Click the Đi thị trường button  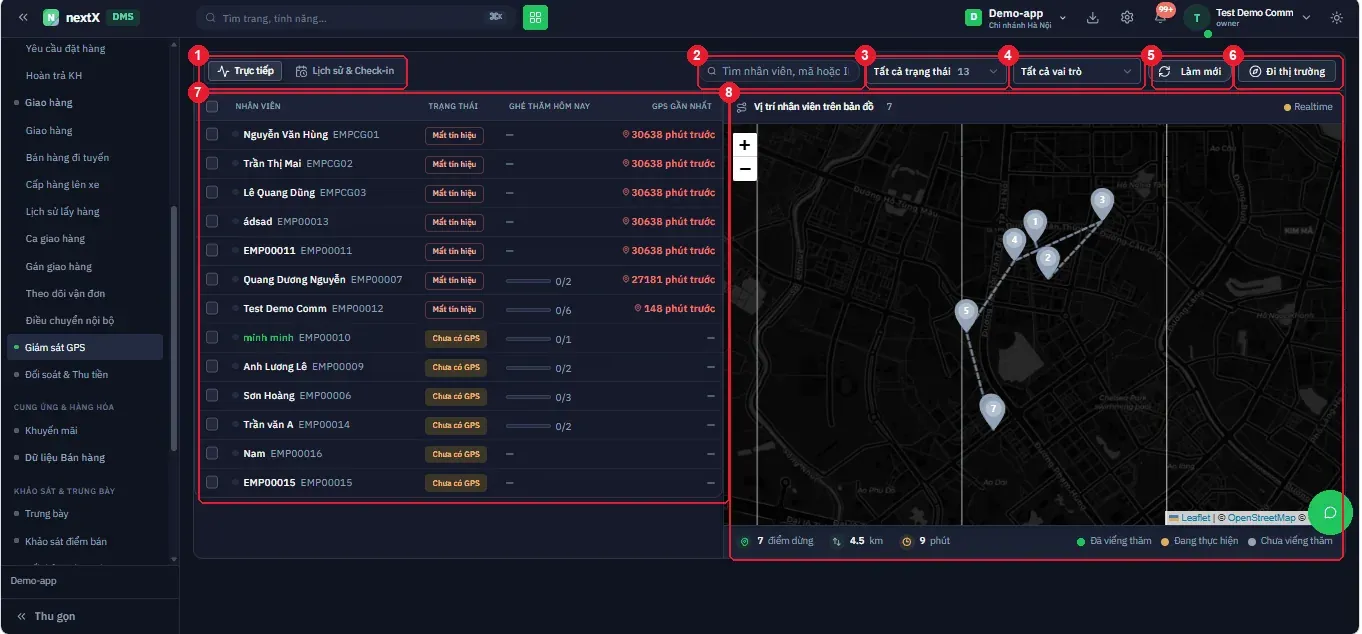(1286, 72)
